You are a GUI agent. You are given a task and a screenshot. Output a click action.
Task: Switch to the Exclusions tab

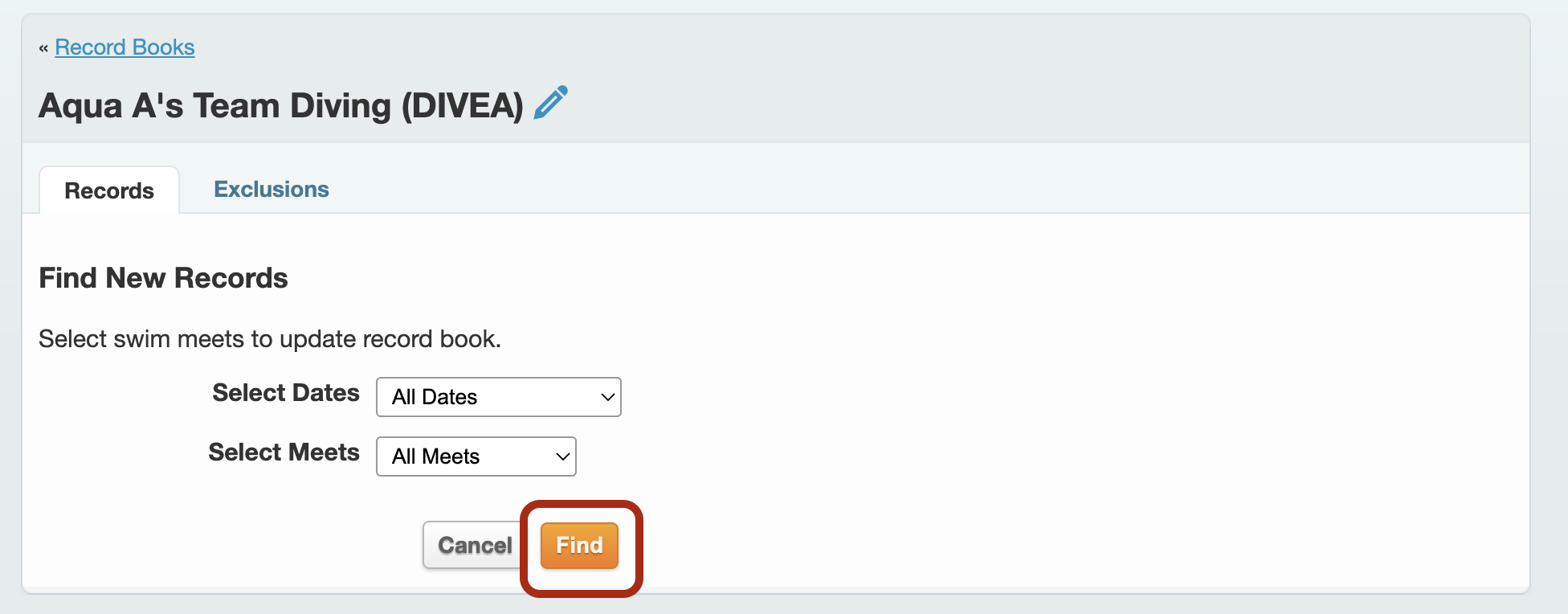click(x=272, y=190)
